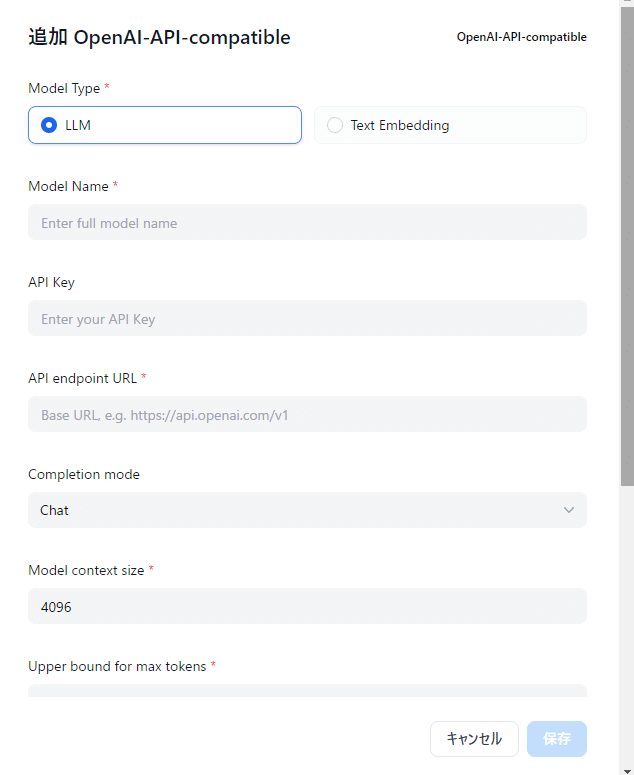Click the API Key label
The height and width of the screenshot is (775, 634).
[x=51, y=282]
